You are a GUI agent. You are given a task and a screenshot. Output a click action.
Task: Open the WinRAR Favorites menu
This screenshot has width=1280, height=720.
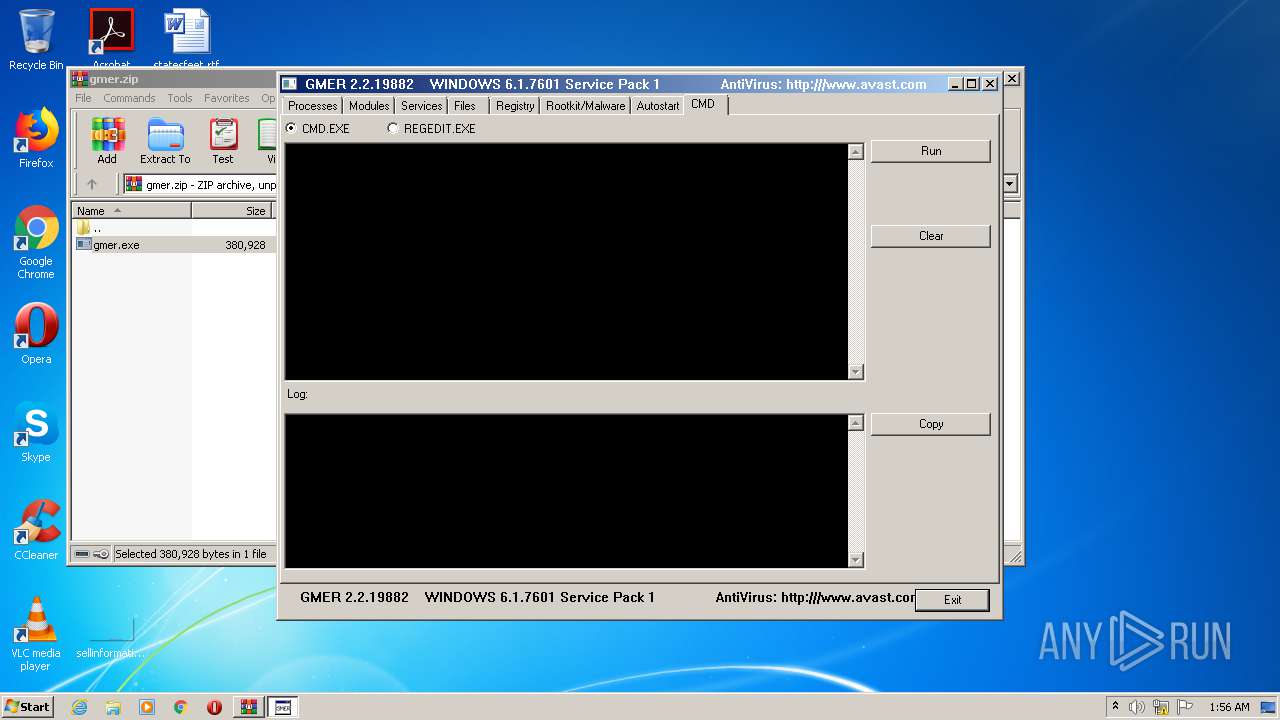(227, 98)
